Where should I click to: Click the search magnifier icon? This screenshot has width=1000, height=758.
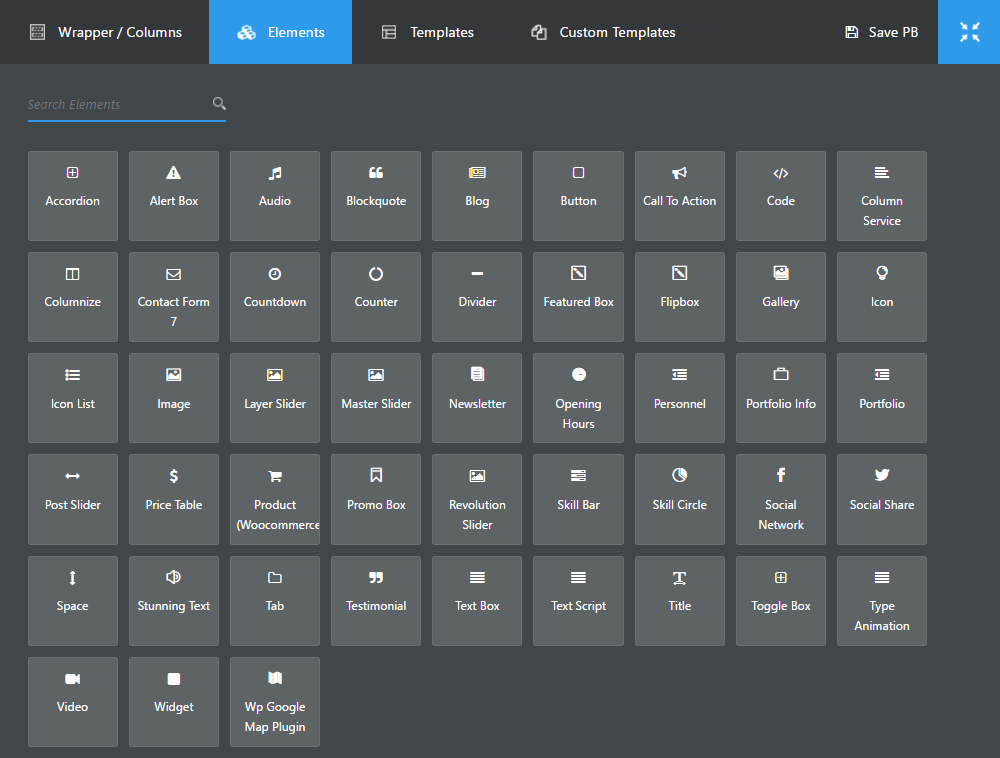(219, 104)
